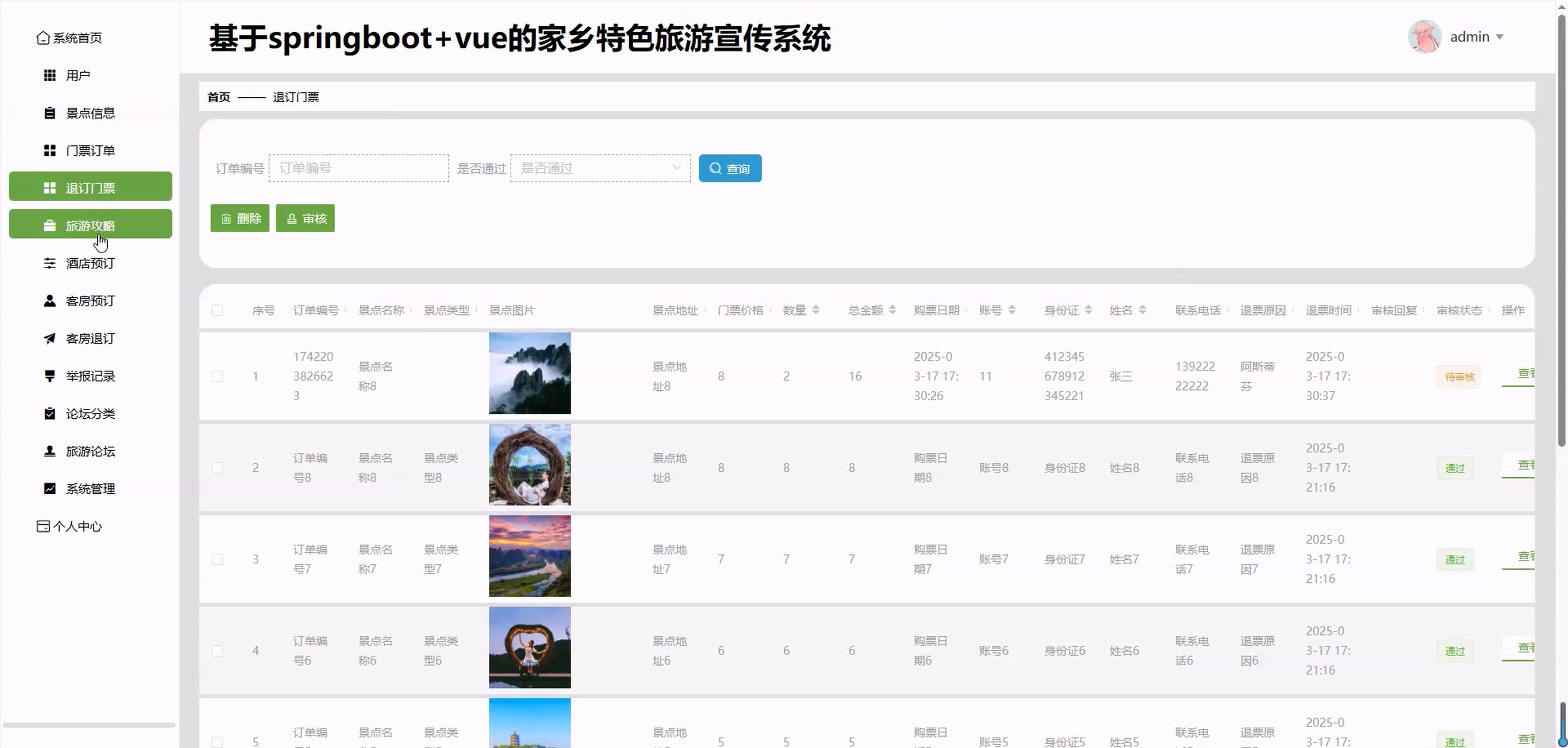Click the admin avatar image
This screenshot has height=748, width=1568.
pos(1424,37)
